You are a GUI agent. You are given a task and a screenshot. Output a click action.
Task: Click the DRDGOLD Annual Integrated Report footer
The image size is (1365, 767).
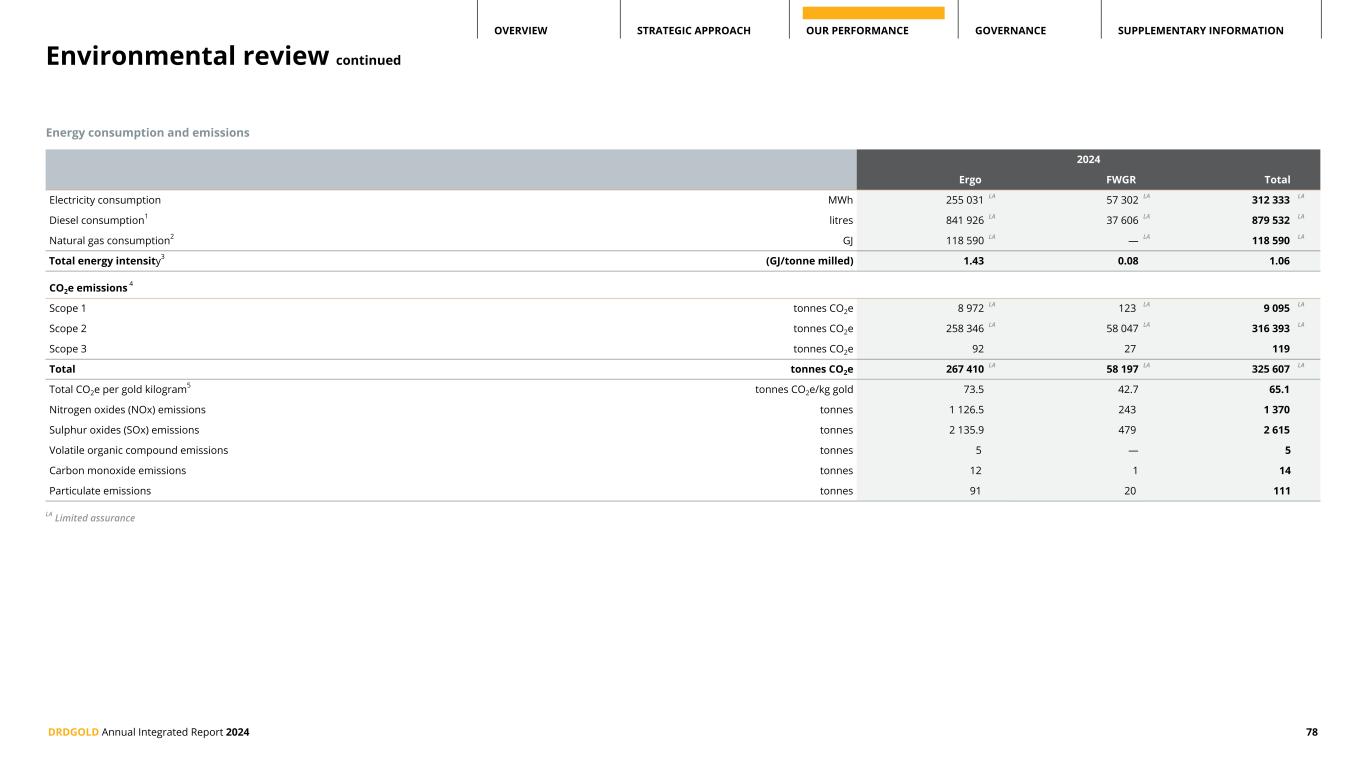pos(148,732)
